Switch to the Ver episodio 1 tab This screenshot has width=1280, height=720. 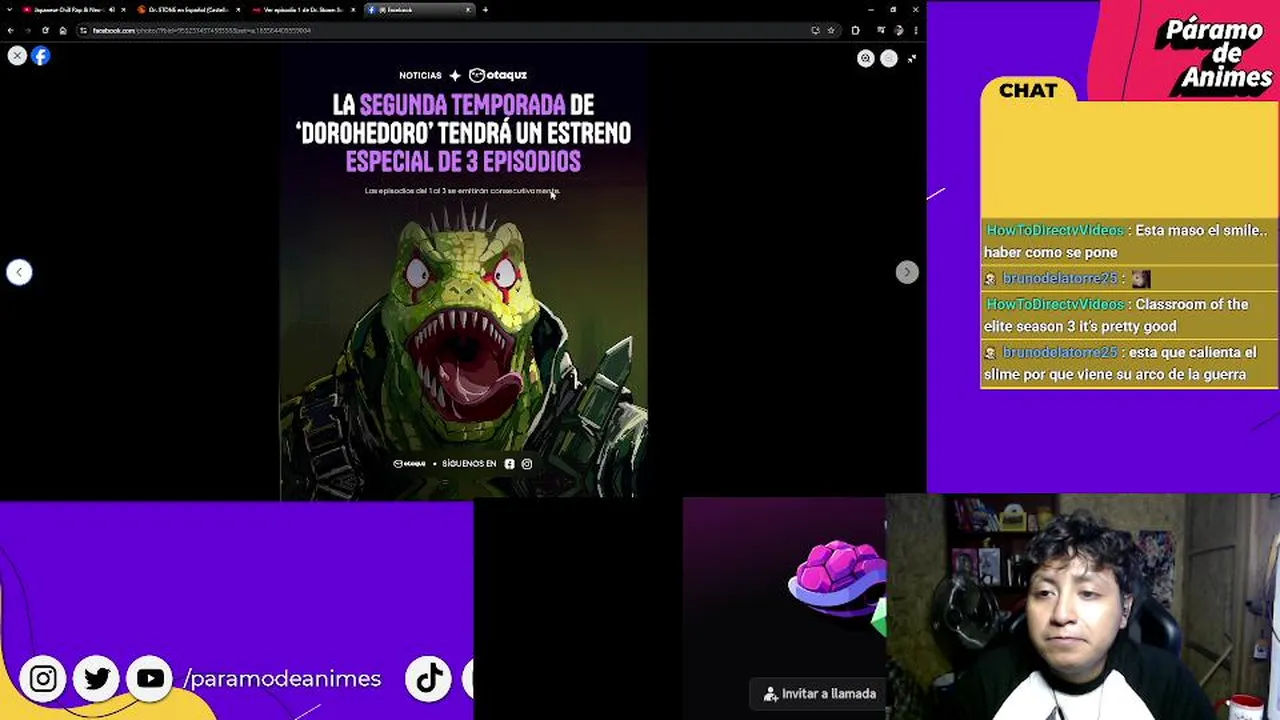302,9
